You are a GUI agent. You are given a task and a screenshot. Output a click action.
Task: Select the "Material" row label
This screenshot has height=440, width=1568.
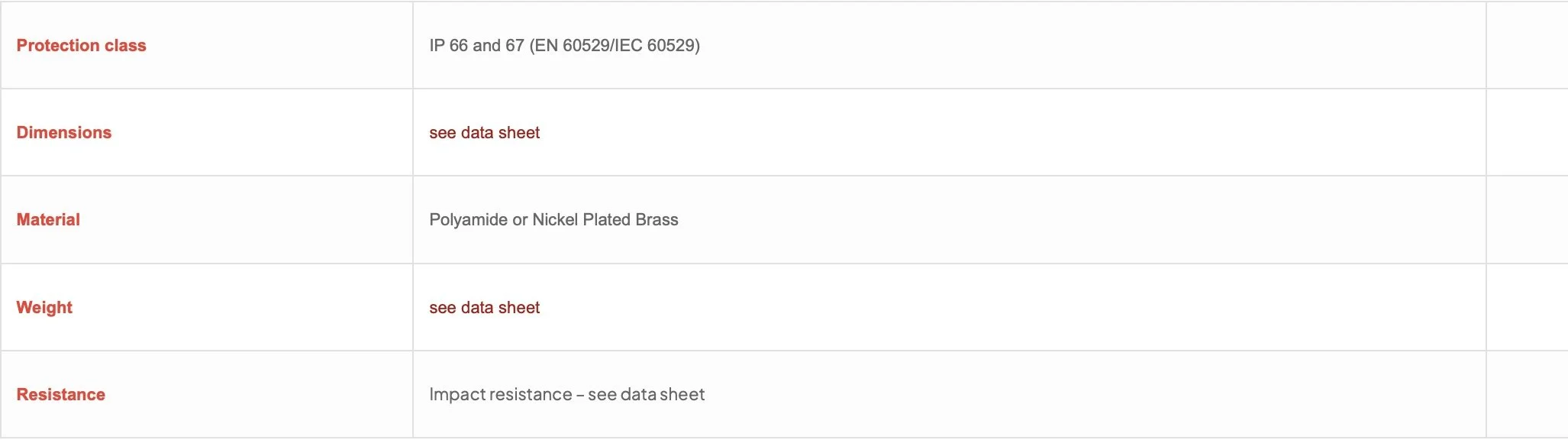[x=48, y=220]
